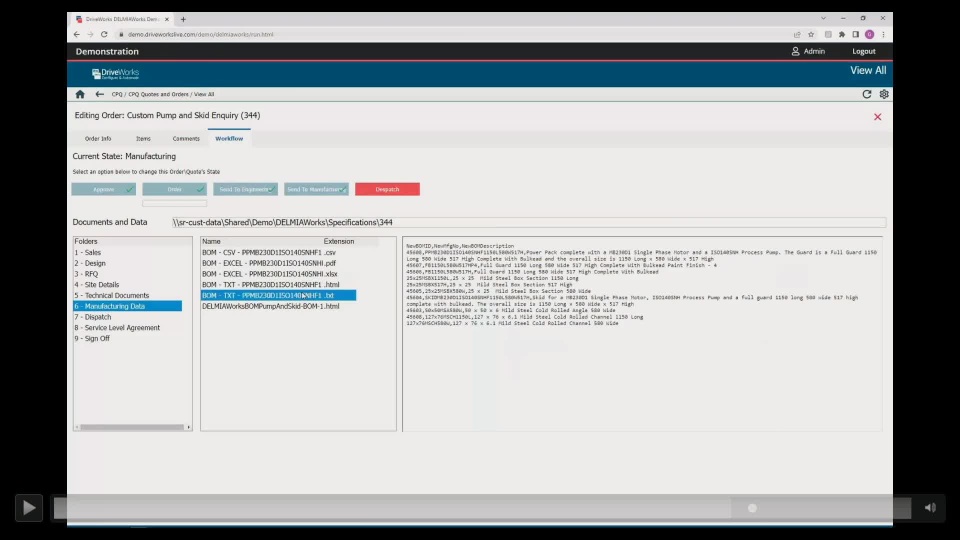Open a new browser tab
This screenshot has width=960, height=540.
(x=183, y=19)
